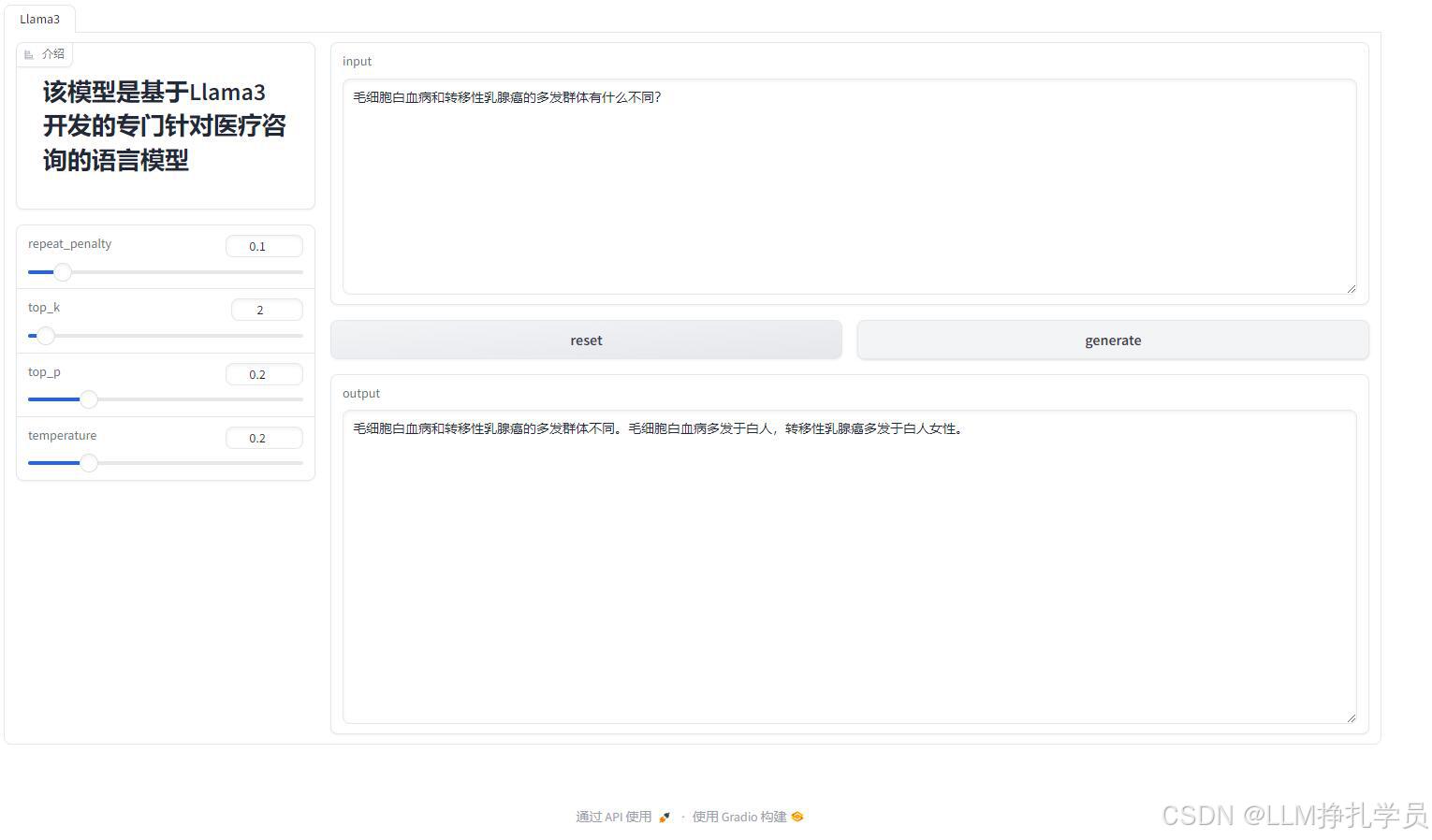
Task: Click the question text '毛细胞白血病和转移性乳腺癌的多发群体有什么不同?'
Action: point(506,97)
